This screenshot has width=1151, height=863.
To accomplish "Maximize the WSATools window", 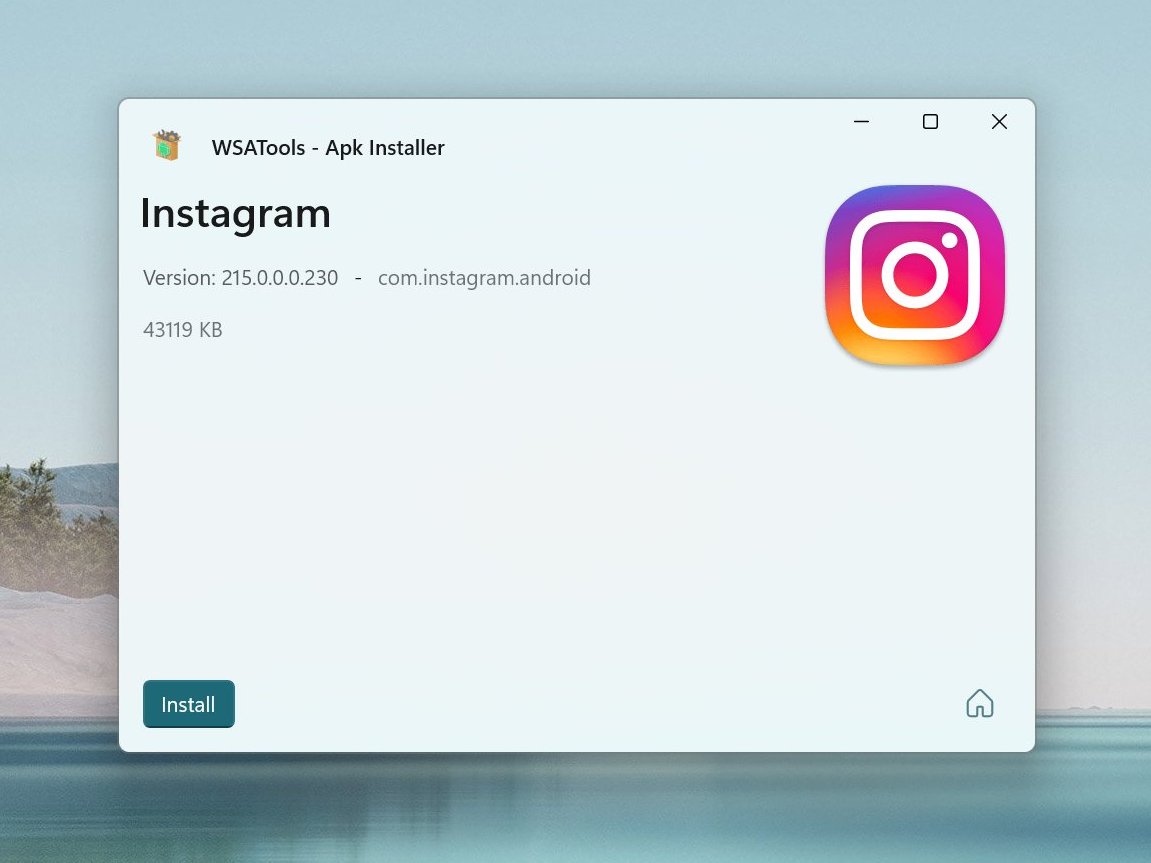I will 930,122.
